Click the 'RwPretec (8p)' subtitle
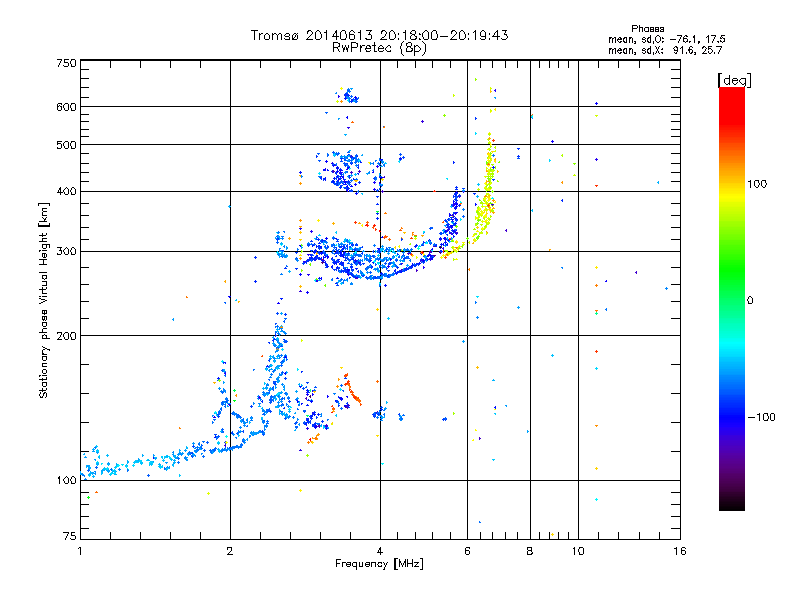The image size is (800, 600). pos(379,48)
